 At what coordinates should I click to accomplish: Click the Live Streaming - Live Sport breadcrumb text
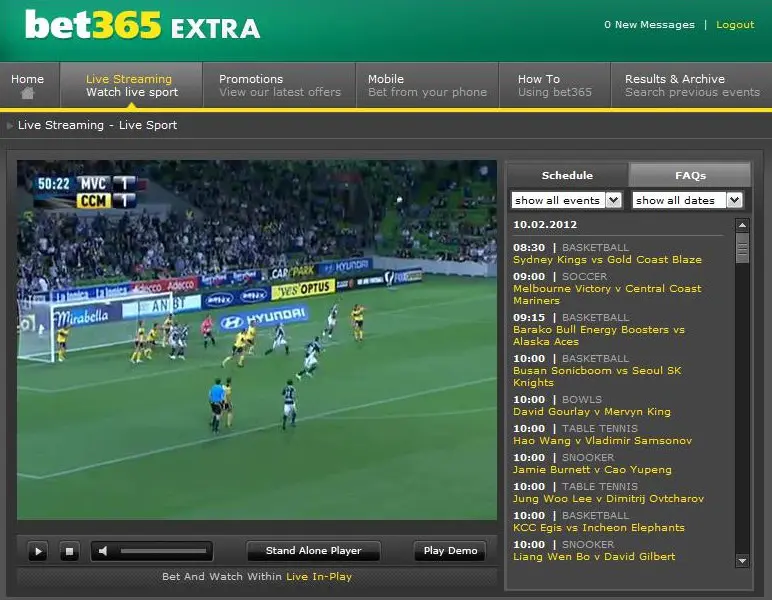[x=97, y=125]
